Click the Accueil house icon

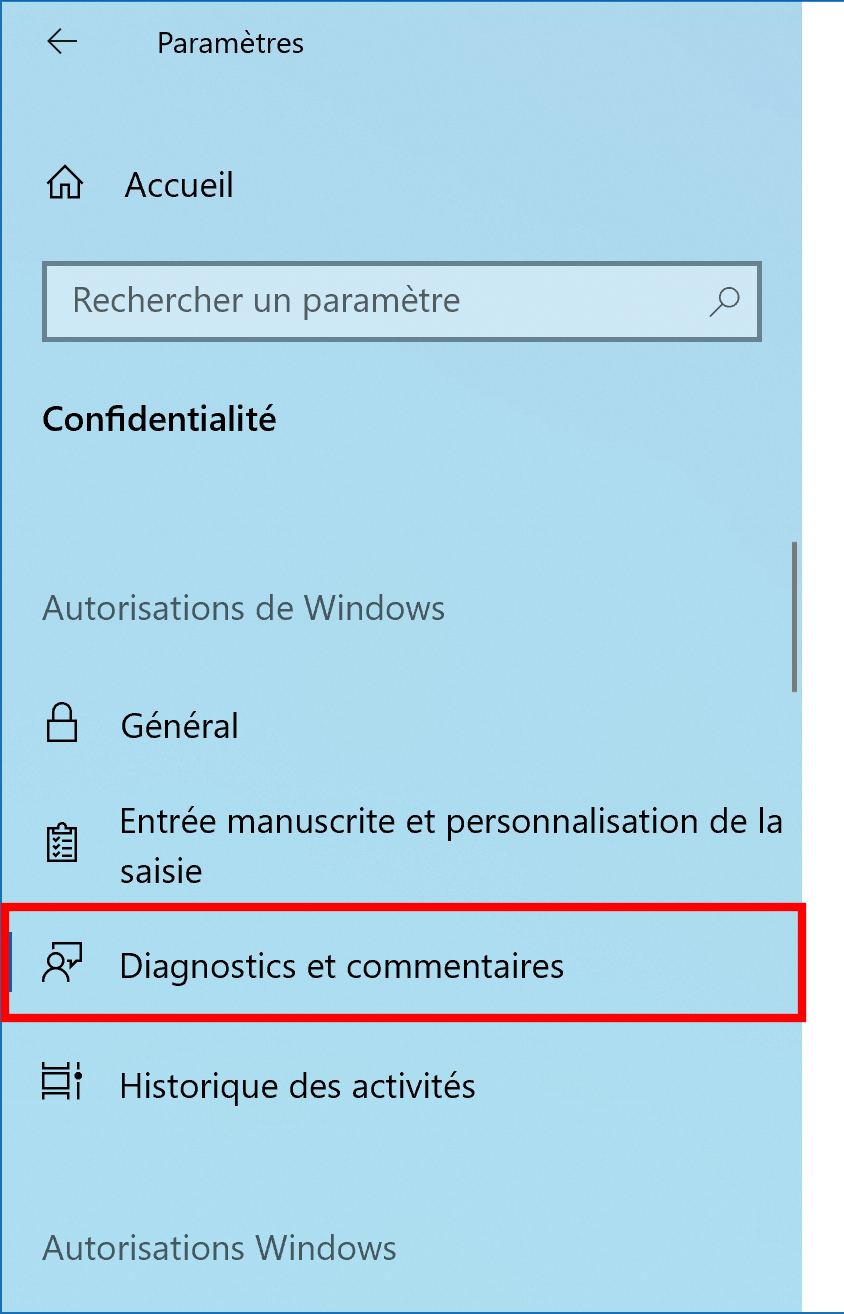[x=65, y=184]
